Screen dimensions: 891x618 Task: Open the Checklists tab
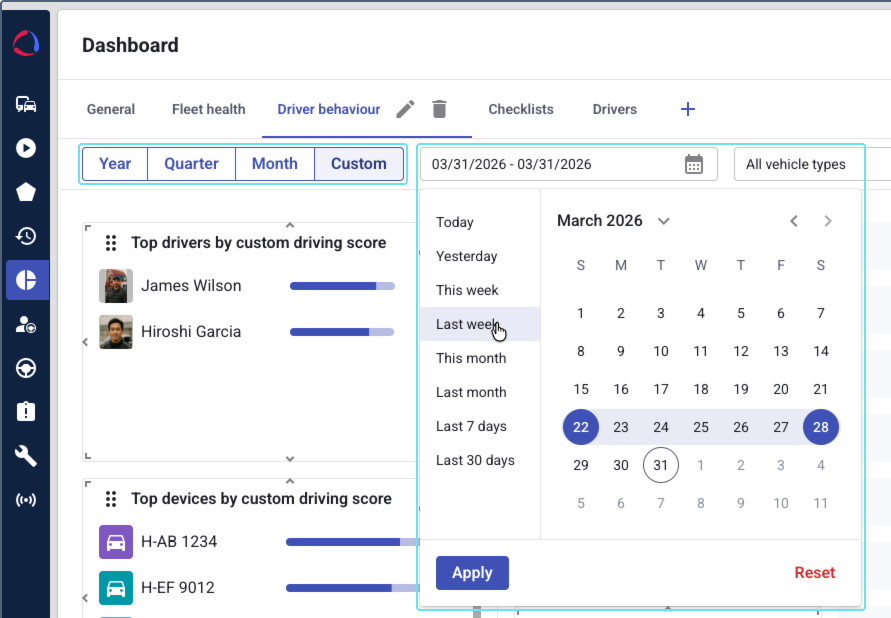[x=521, y=109]
